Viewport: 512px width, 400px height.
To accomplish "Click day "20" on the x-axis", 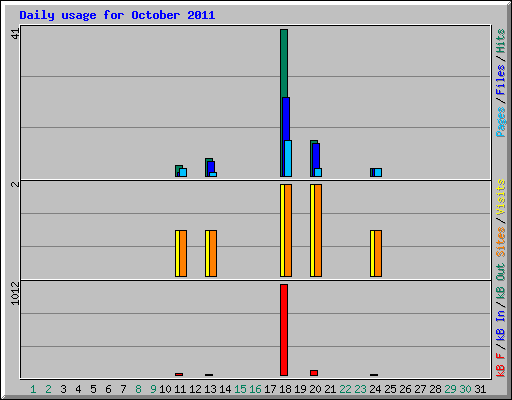I will (x=315, y=389).
